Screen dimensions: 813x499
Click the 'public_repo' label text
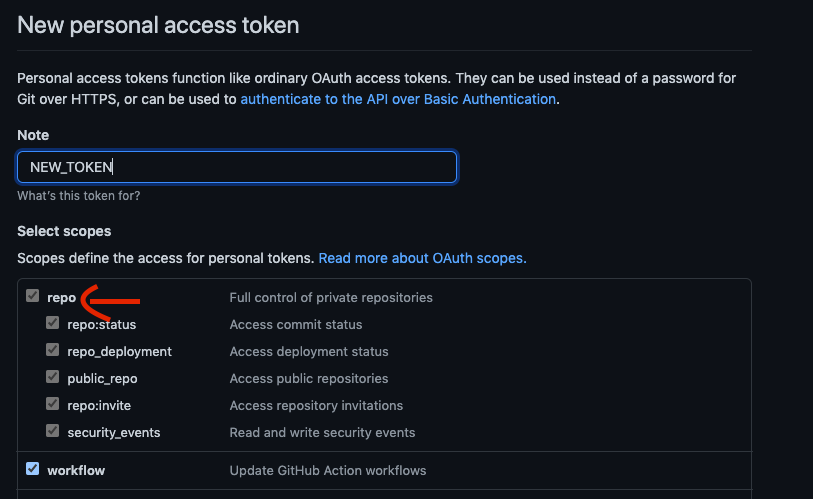[x=102, y=378]
